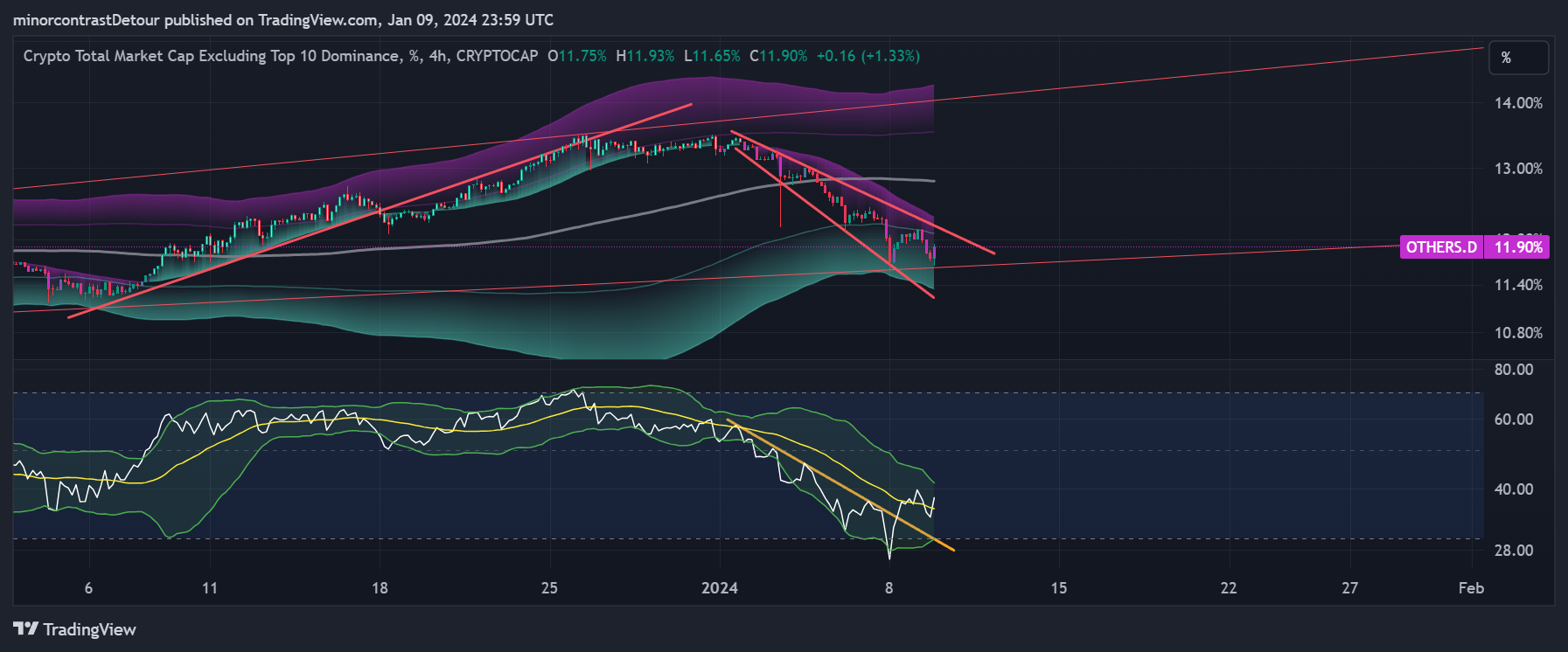Click the OTHERS.D price label

[x=1441, y=247]
